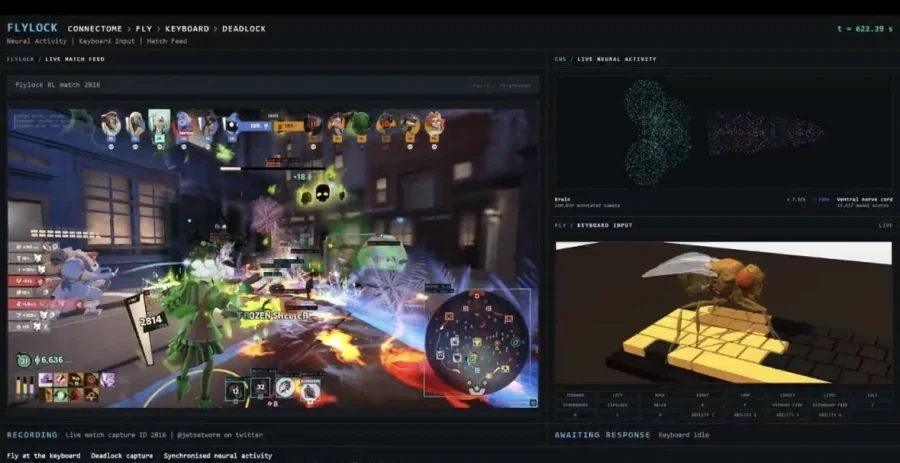This screenshot has width=900, height=463.
Task: Click the orange-haired hero portrait on amber team
Action: point(434,124)
